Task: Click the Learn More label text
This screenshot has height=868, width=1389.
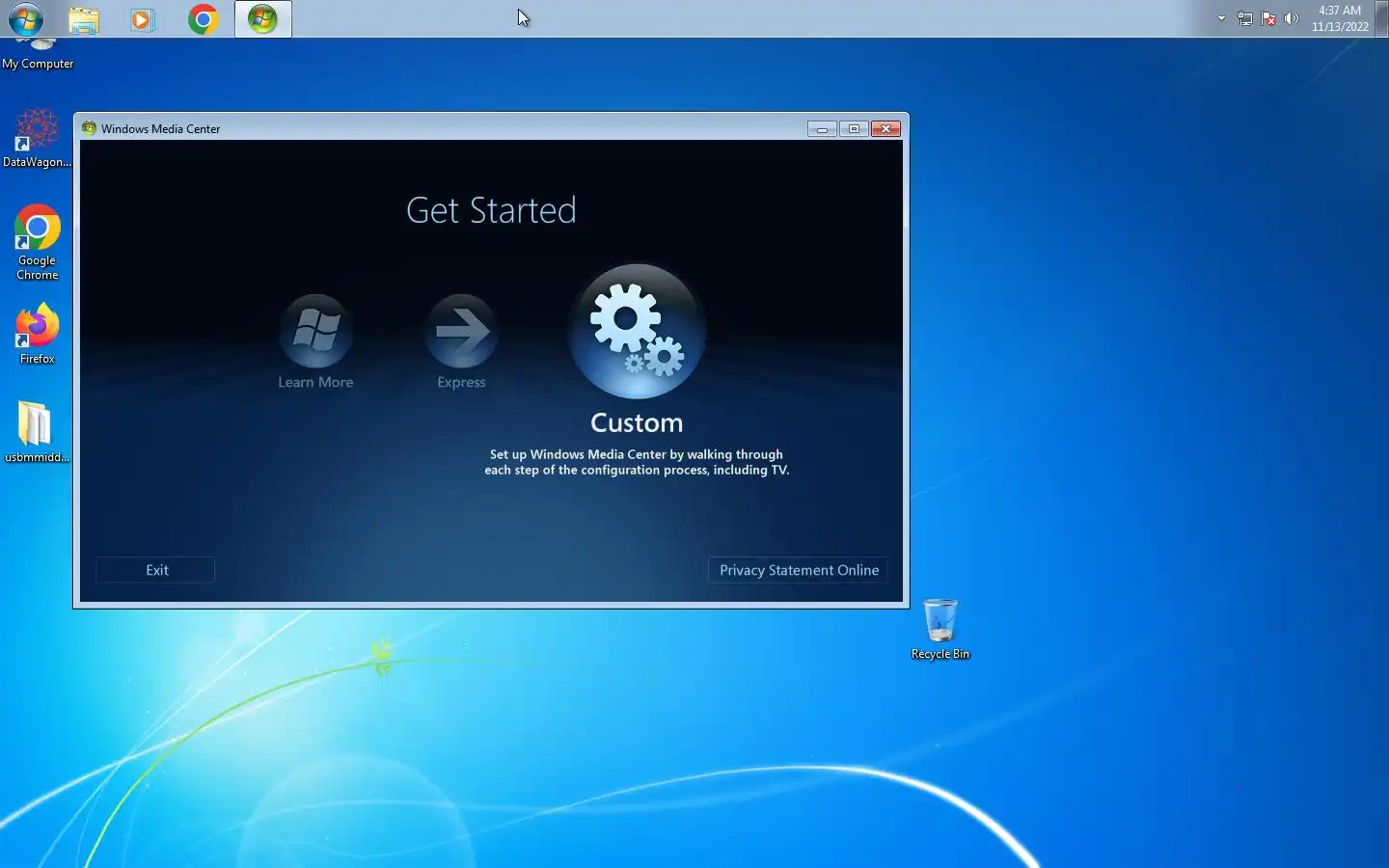Action: coord(315,382)
